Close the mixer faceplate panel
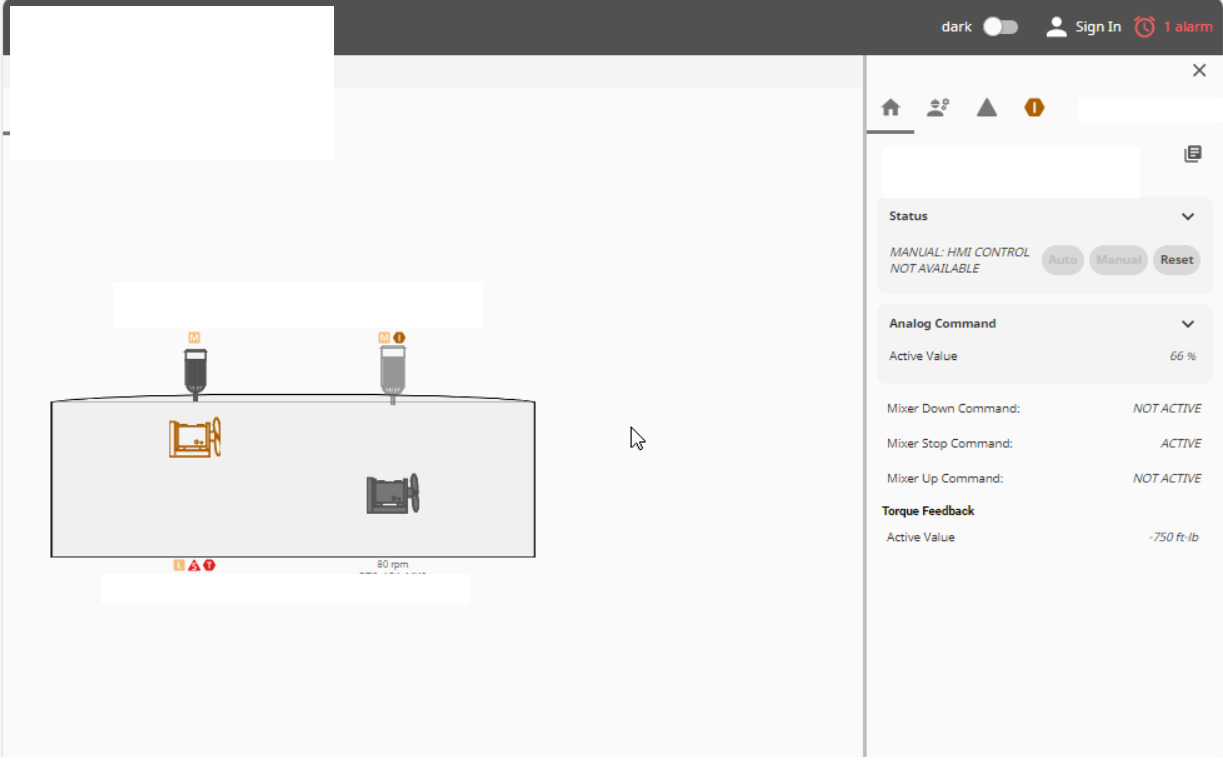 [x=1199, y=70]
